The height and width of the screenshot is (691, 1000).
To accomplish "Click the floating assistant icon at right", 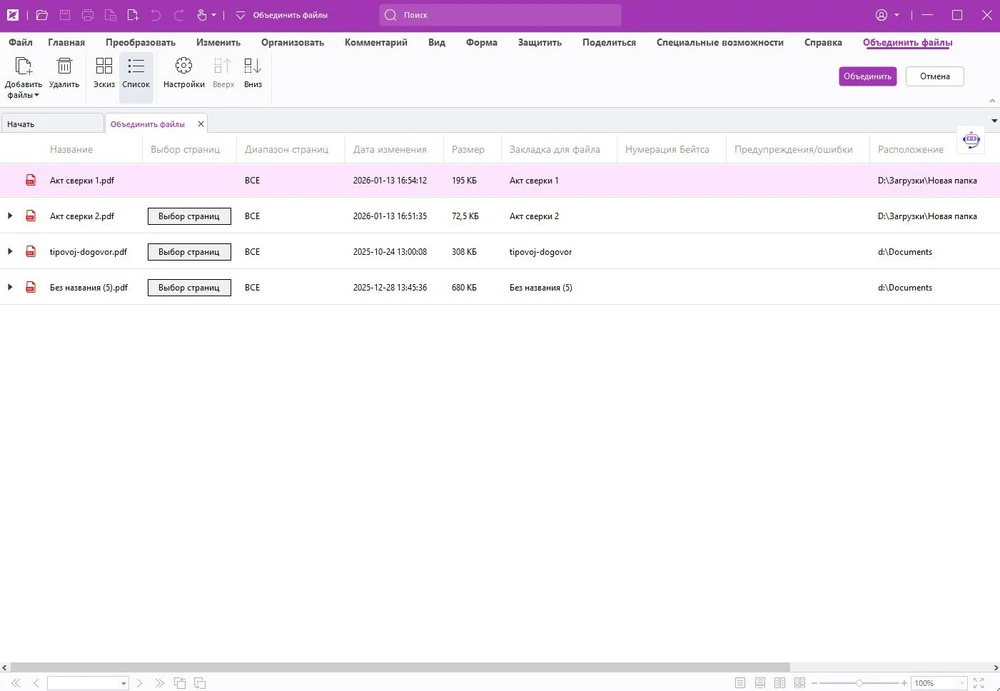I will pos(970,141).
